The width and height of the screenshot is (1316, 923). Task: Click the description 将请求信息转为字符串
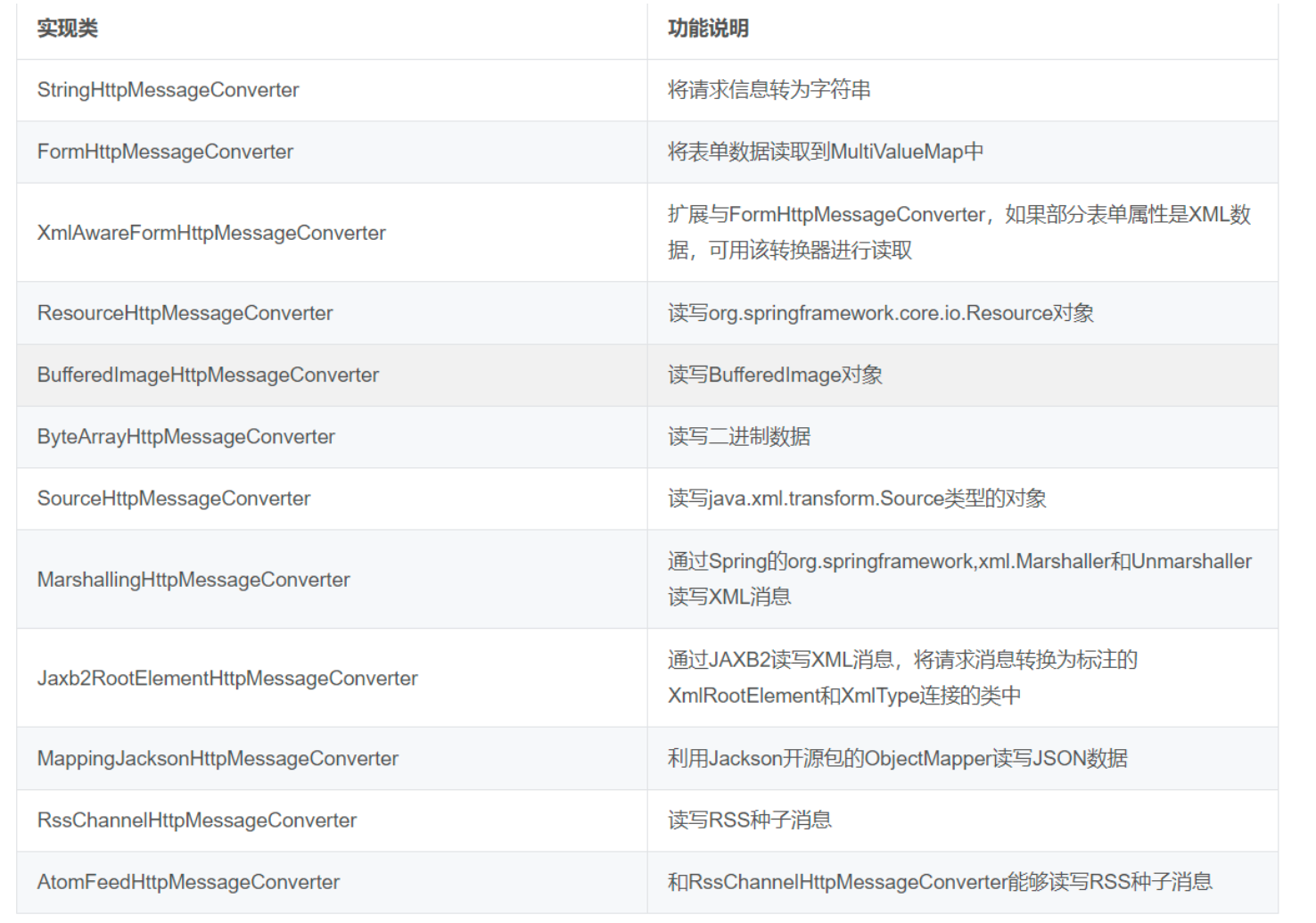coord(769,90)
